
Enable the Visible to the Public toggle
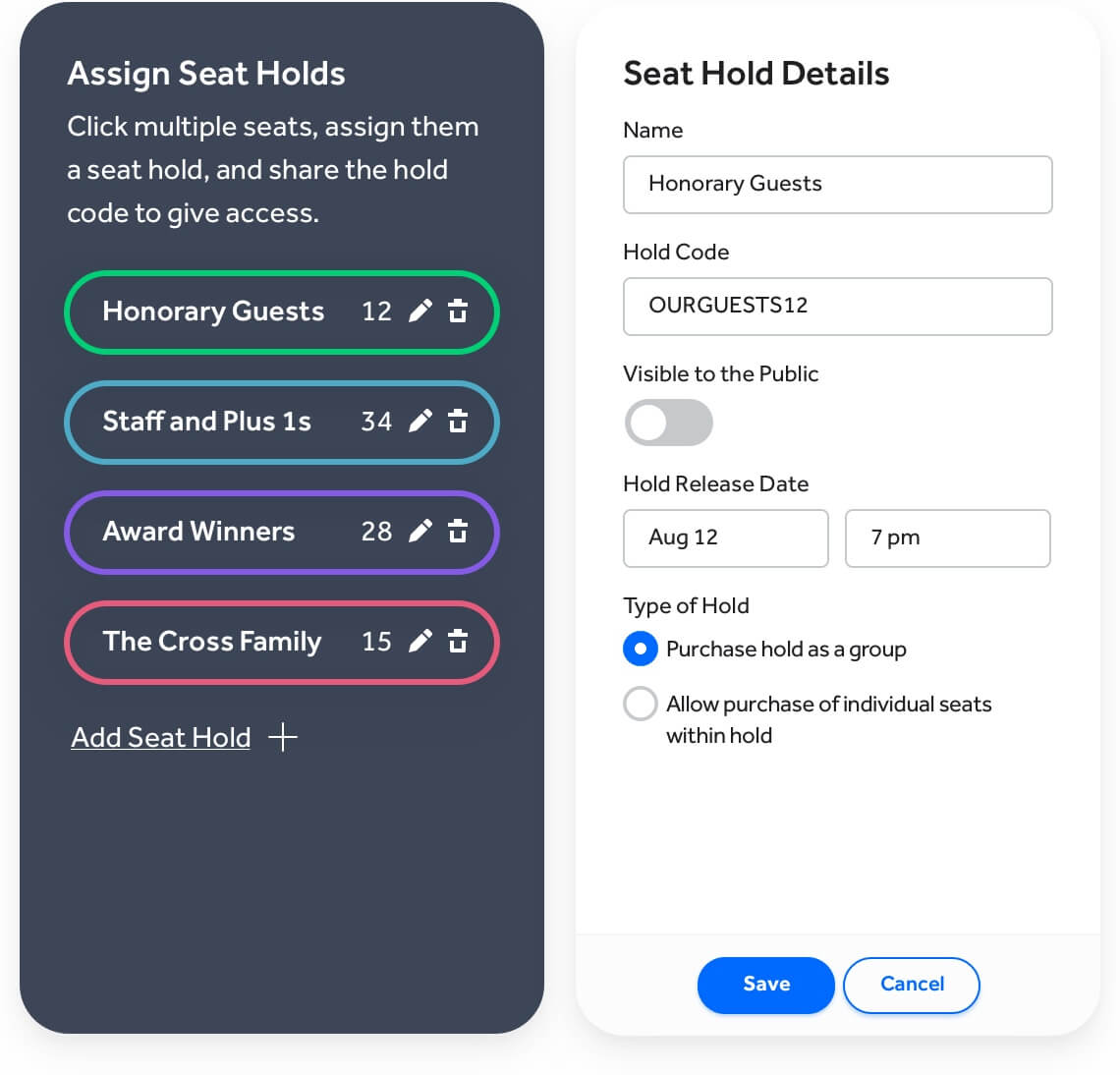pos(669,423)
